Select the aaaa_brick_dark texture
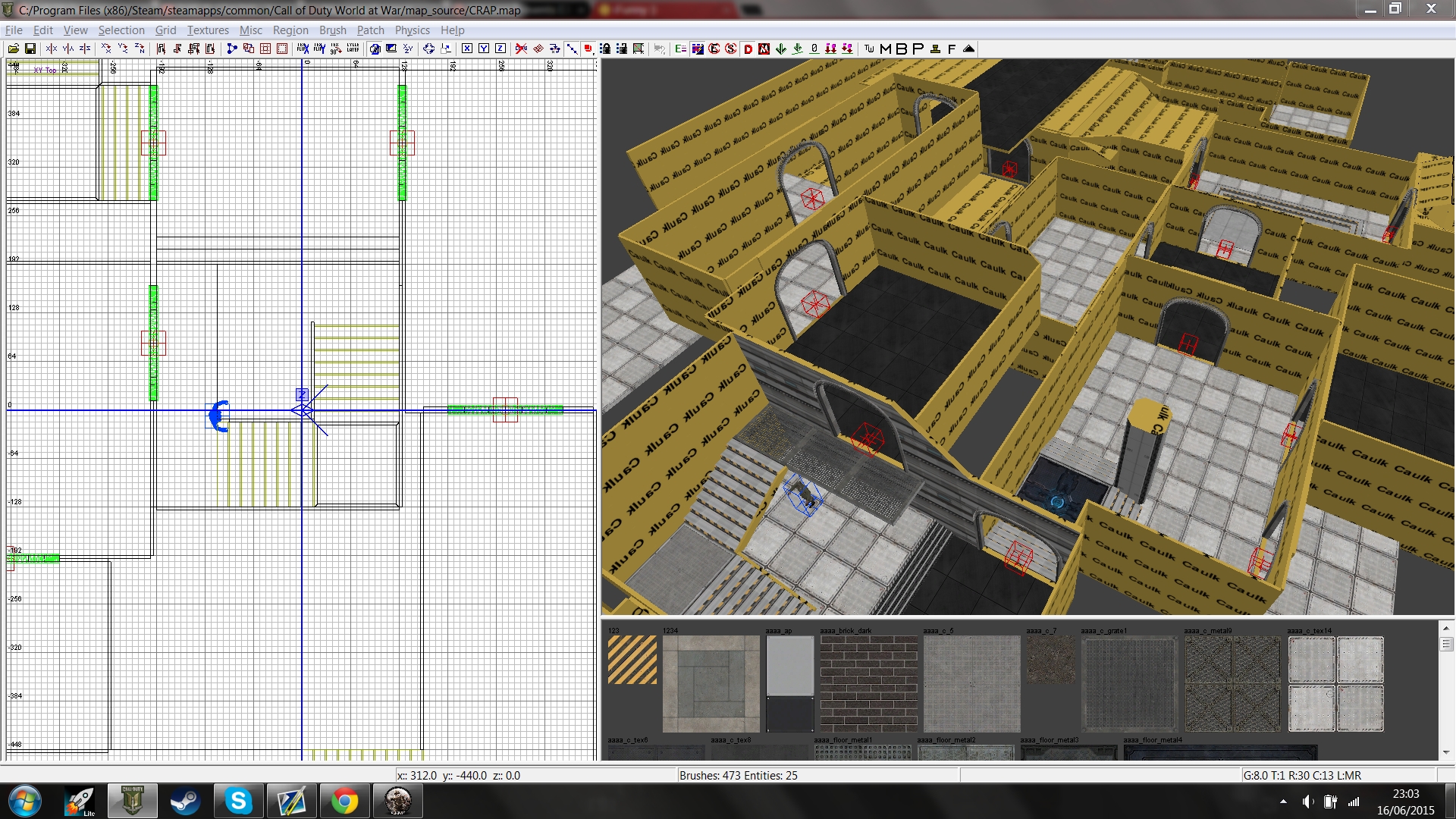This screenshot has width=1456, height=819. point(868,683)
